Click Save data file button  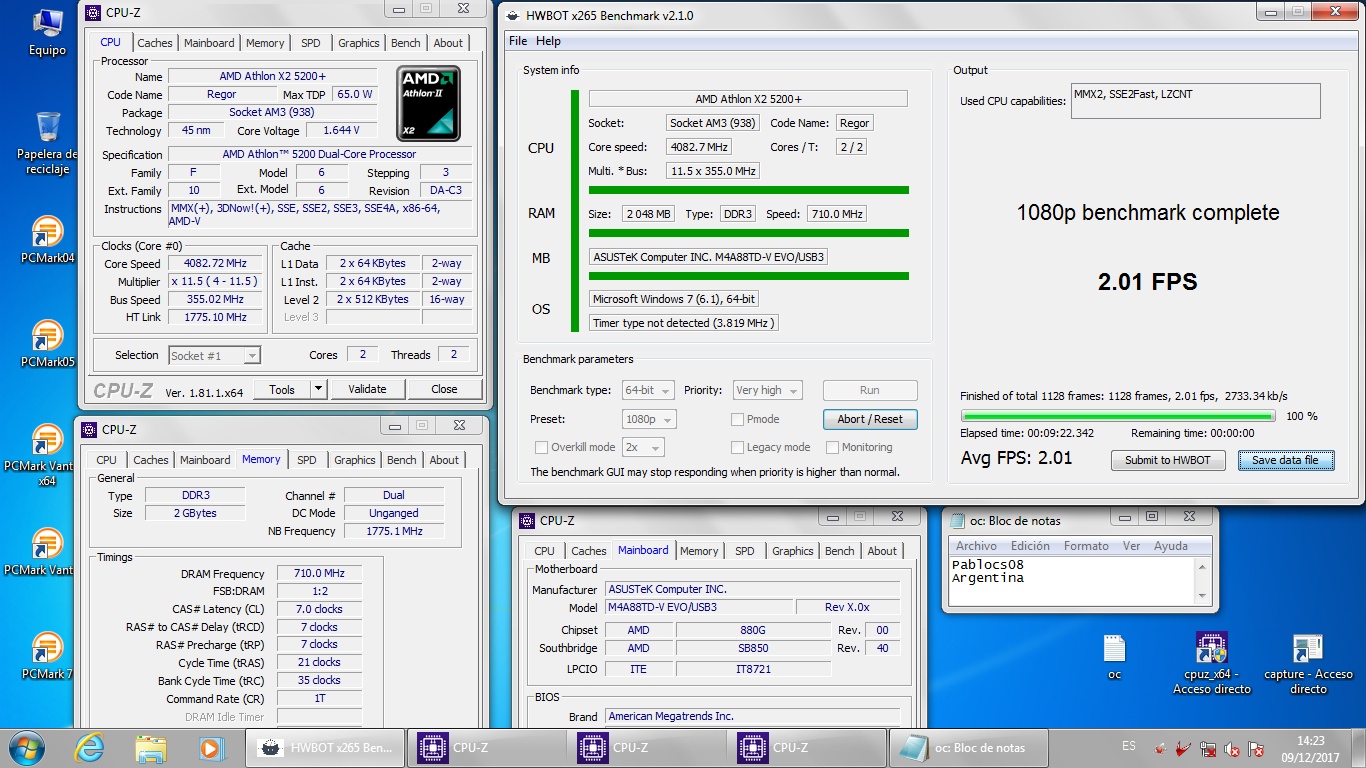1285,460
